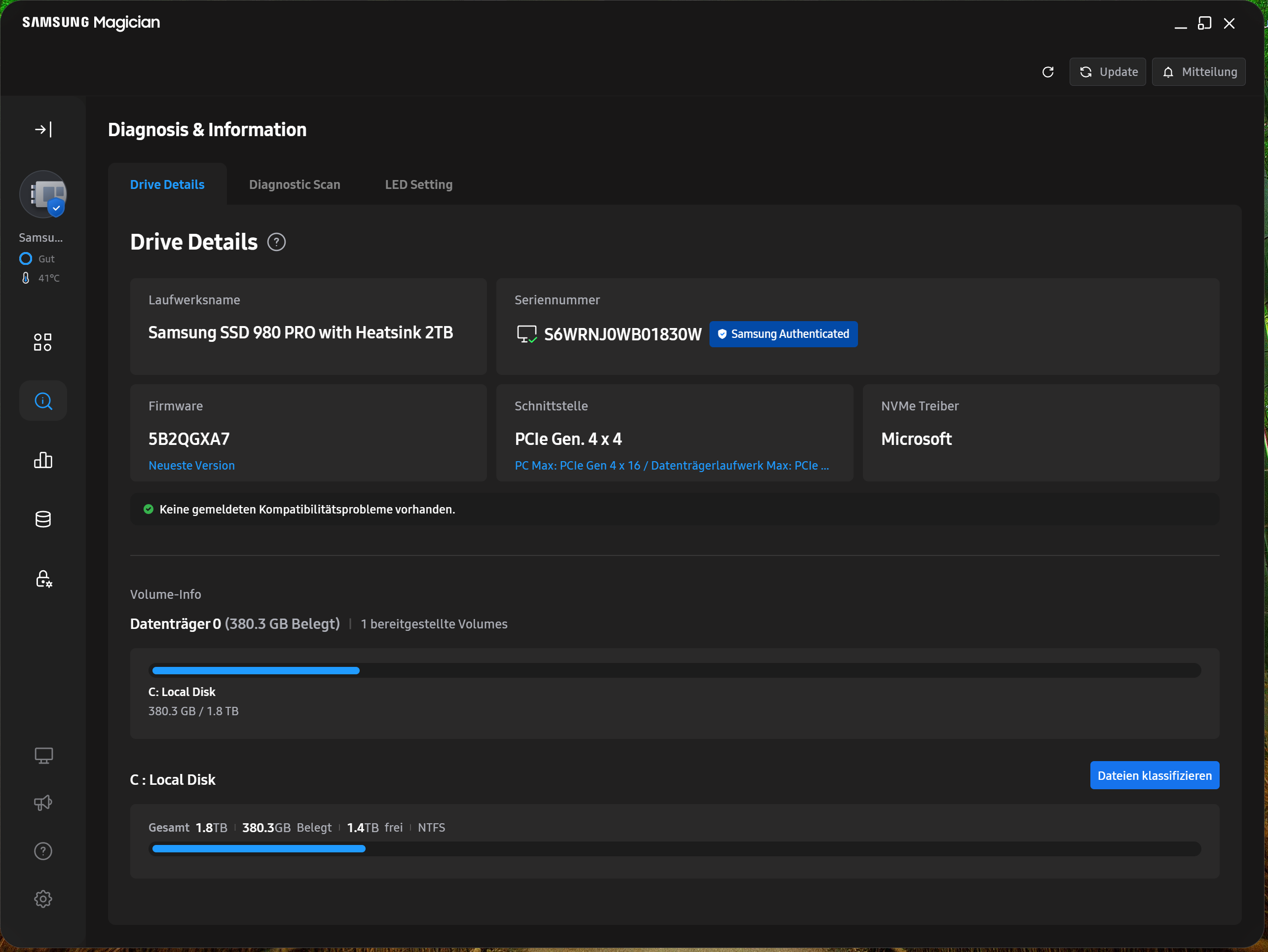This screenshot has width=1268, height=952.
Task: Switch to the LED Setting tab
Action: tap(418, 184)
